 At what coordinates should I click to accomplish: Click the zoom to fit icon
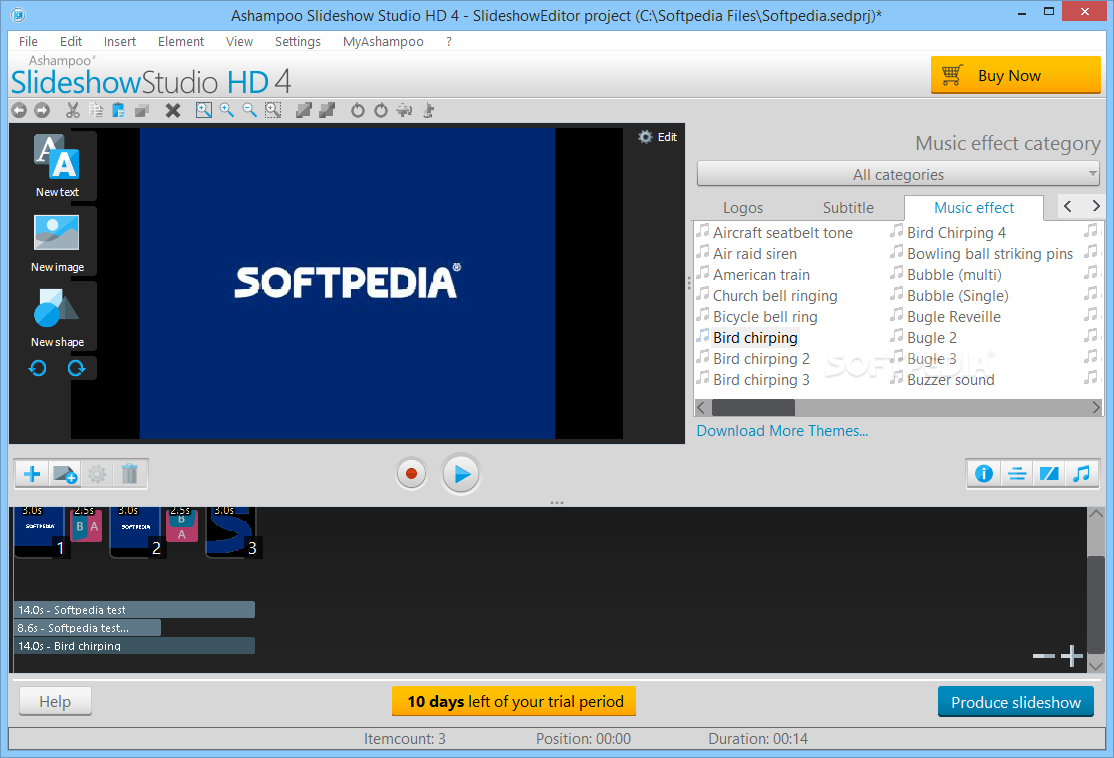coord(204,110)
